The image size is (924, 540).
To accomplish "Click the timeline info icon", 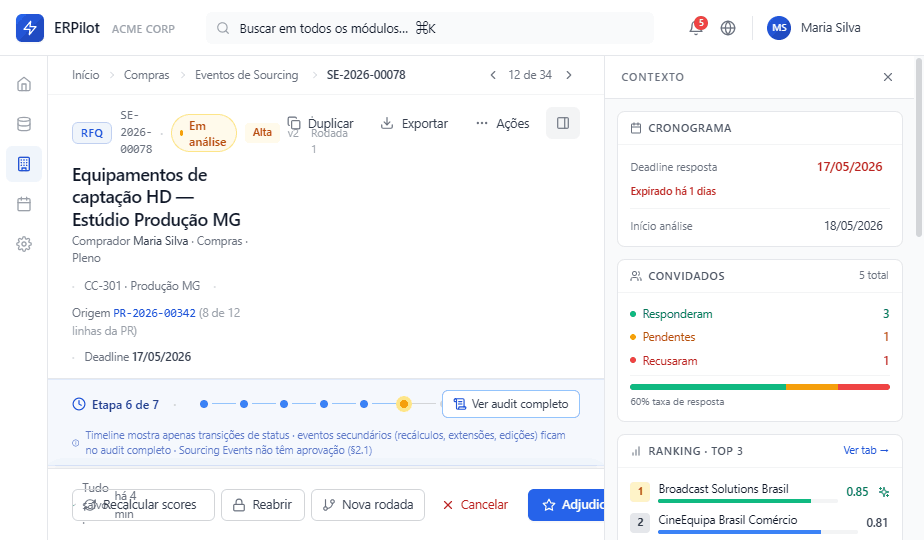I will click(75, 443).
